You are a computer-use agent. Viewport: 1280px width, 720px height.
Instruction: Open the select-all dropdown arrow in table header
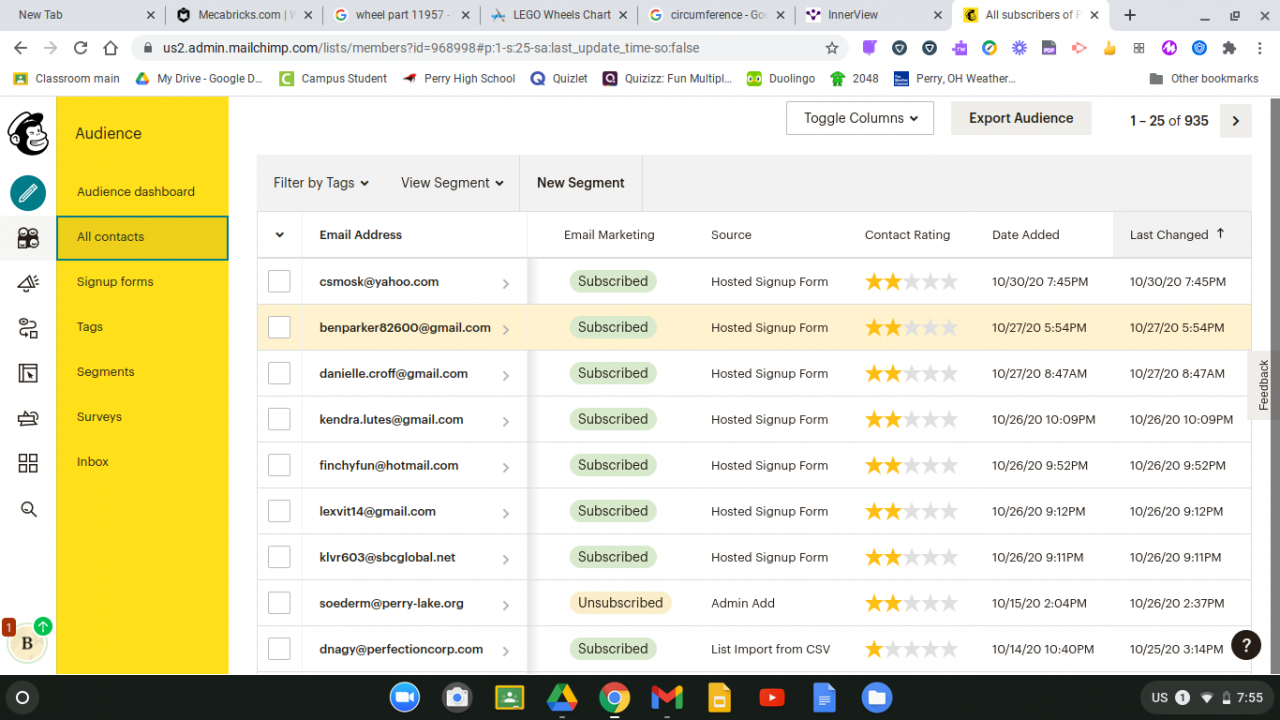coord(279,235)
